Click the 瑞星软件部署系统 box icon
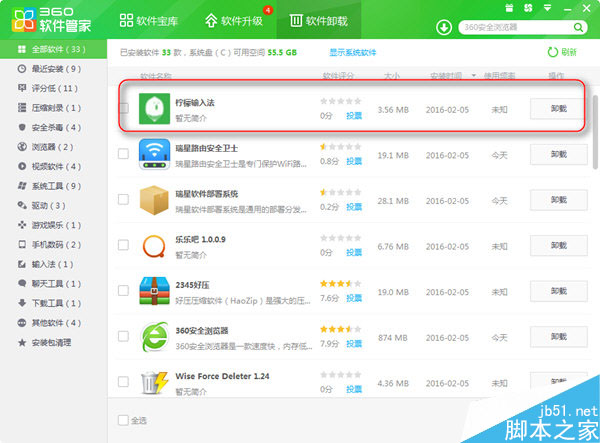 154,200
